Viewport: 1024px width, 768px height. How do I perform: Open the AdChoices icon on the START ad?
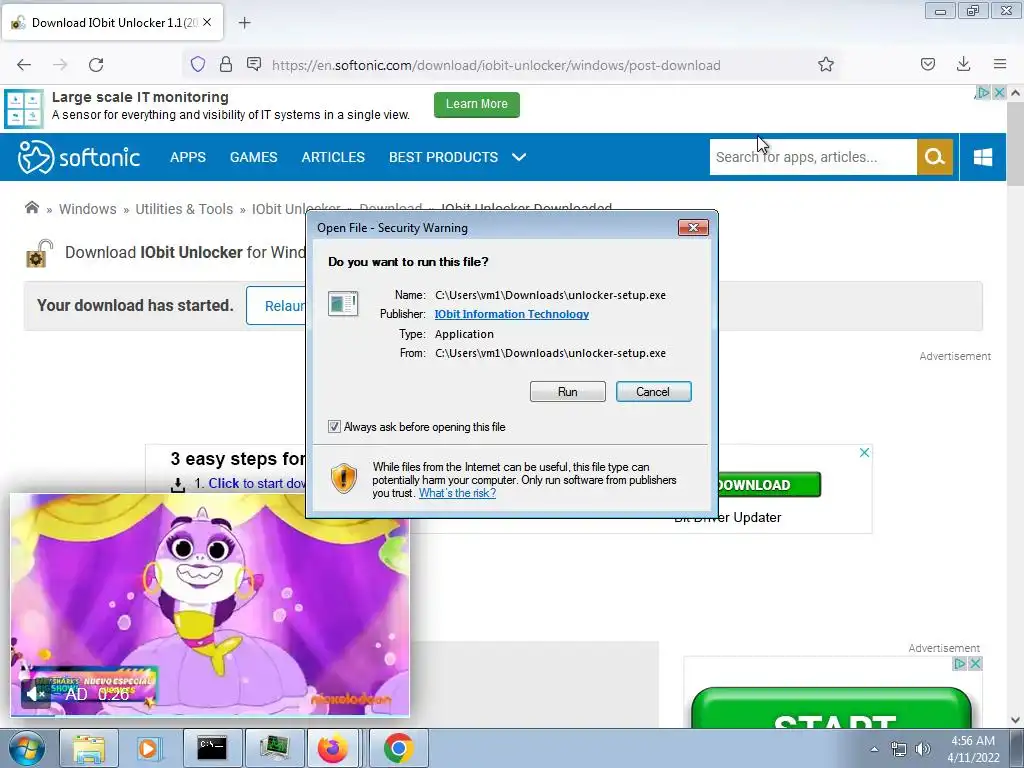959,664
